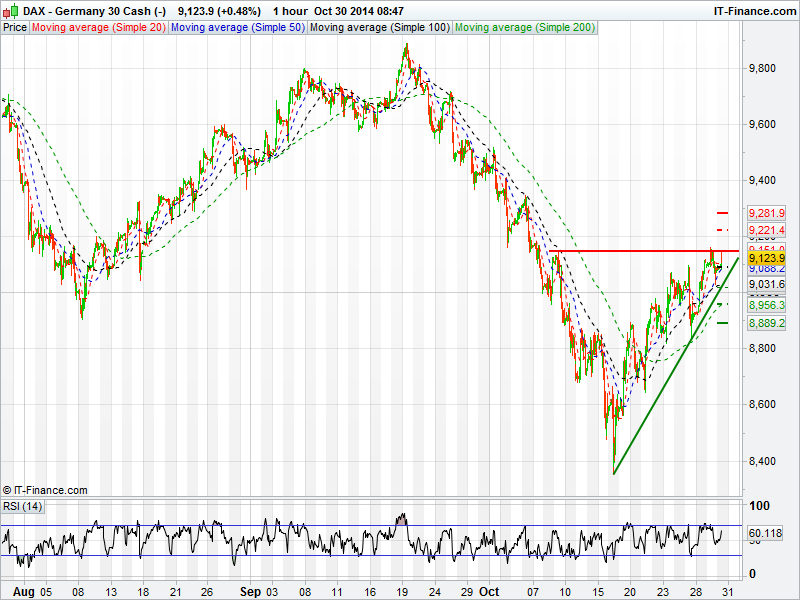Click the 9,400 price axis label
The width and height of the screenshot is (800, 600).
tap(762, 181)
